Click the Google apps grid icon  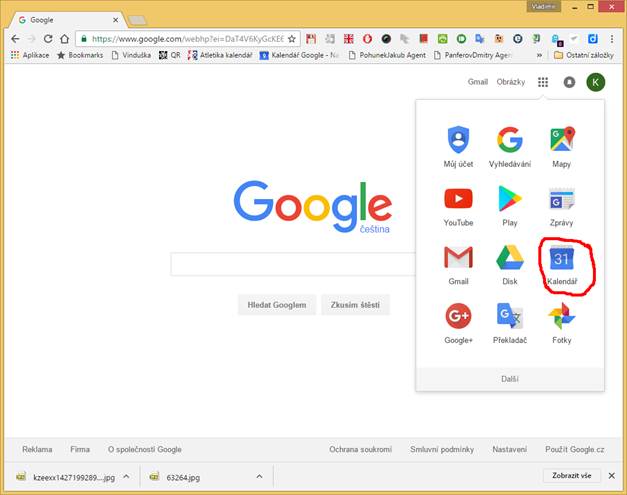(543, 82)
